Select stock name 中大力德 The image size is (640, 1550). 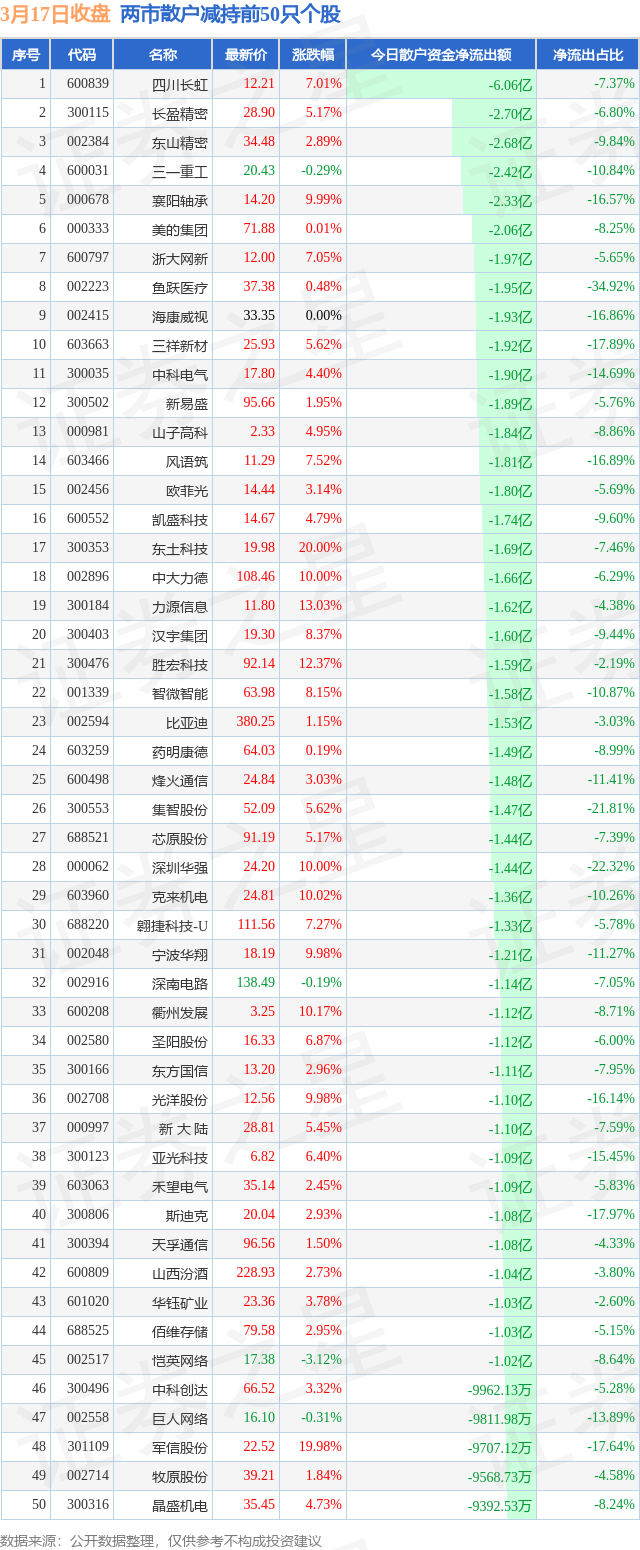(x=180, y=577)
